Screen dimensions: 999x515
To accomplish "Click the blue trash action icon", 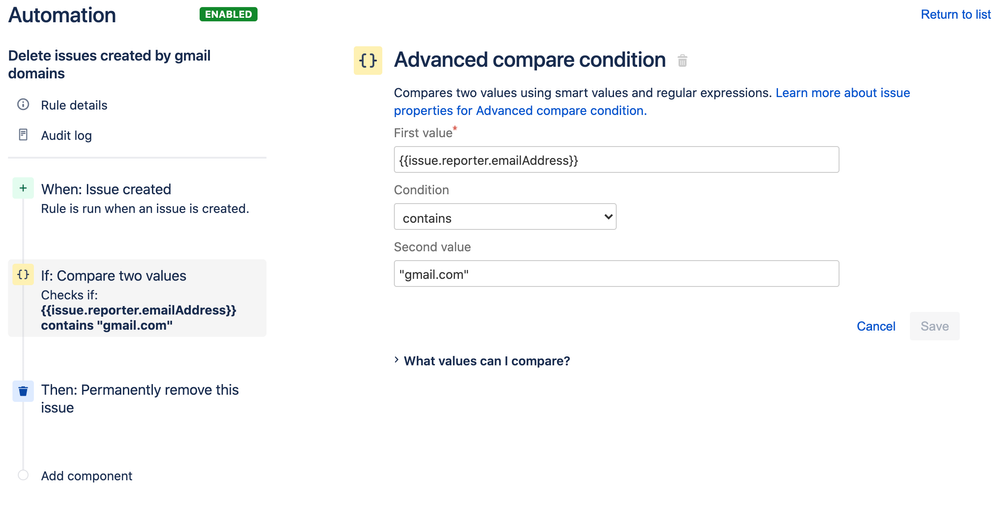I will (x=23, y=391).
